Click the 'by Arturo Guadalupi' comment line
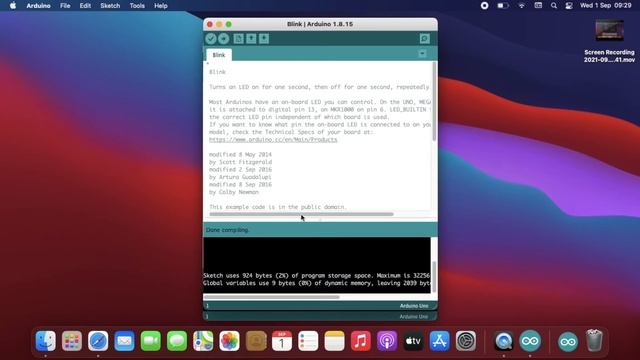Viewport: 640px width, 360px height. (240, 177)
